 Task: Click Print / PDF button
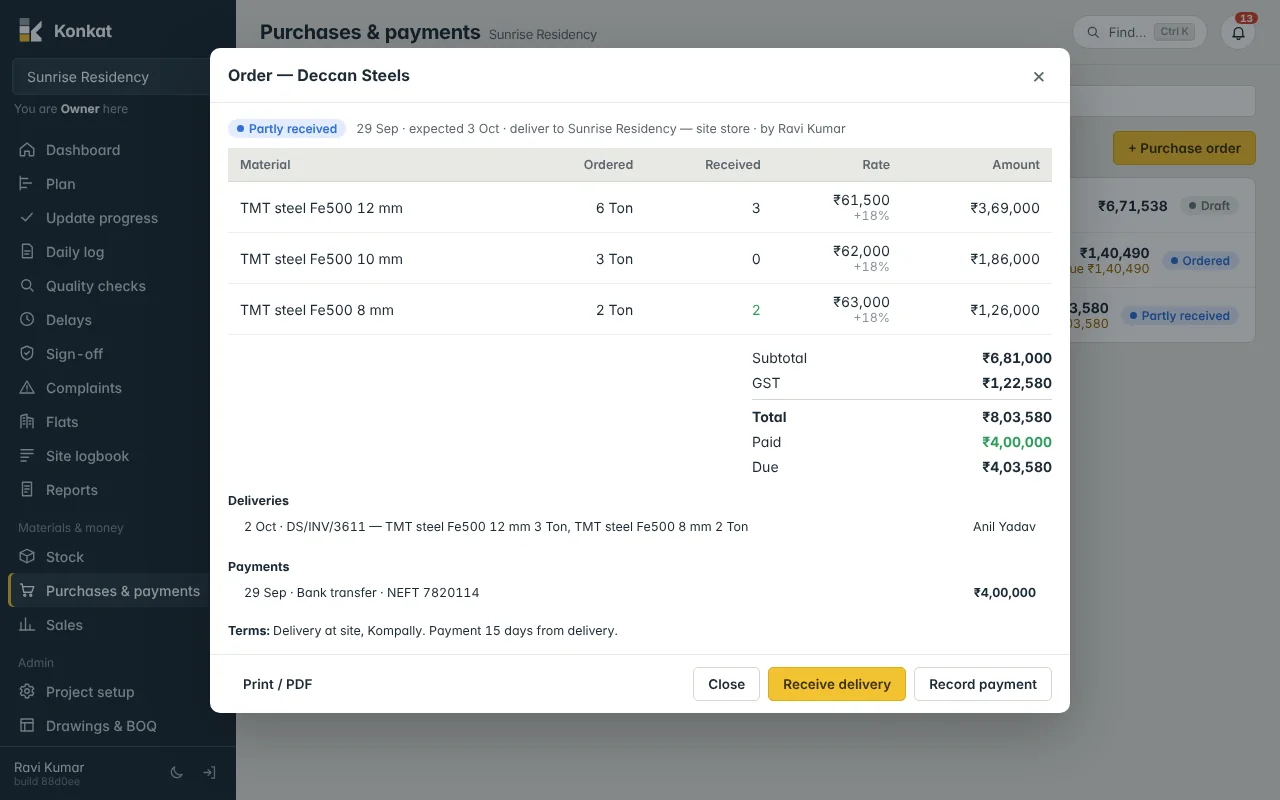[x=278, y=684]
